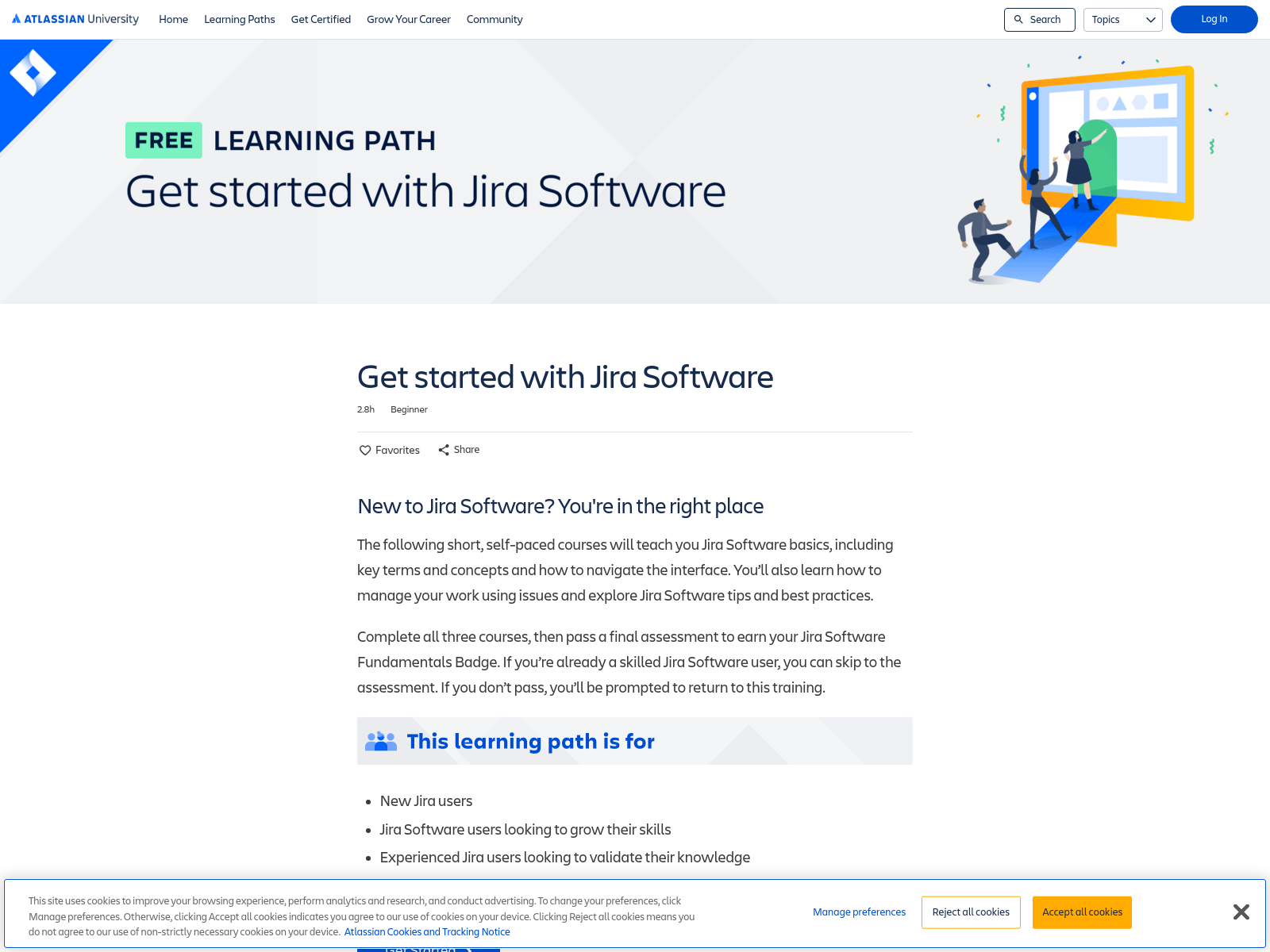
Task: Open the Home menu item
Action: (173, 19)
